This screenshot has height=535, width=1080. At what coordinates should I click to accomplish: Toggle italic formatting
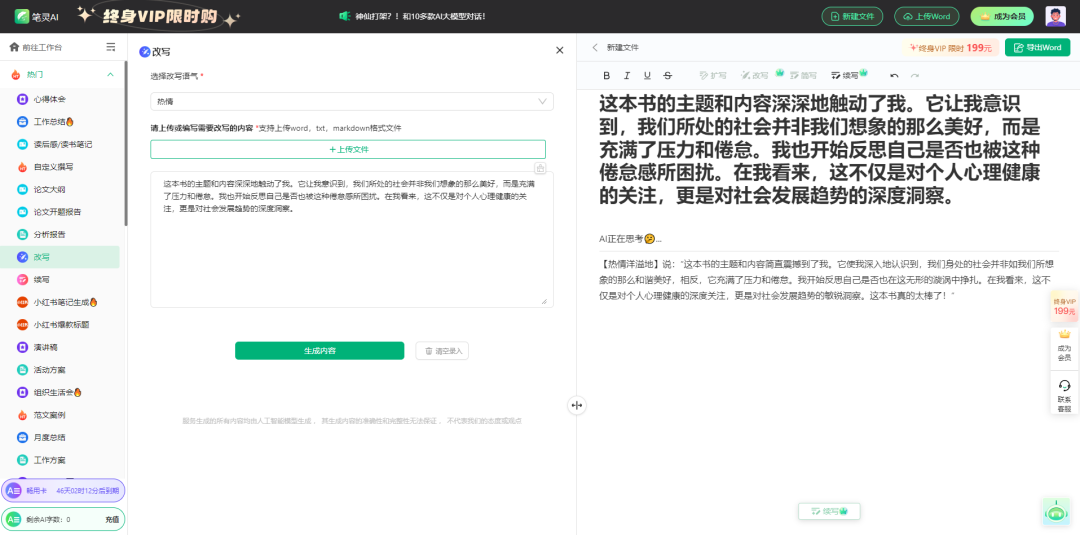[627, 75]
